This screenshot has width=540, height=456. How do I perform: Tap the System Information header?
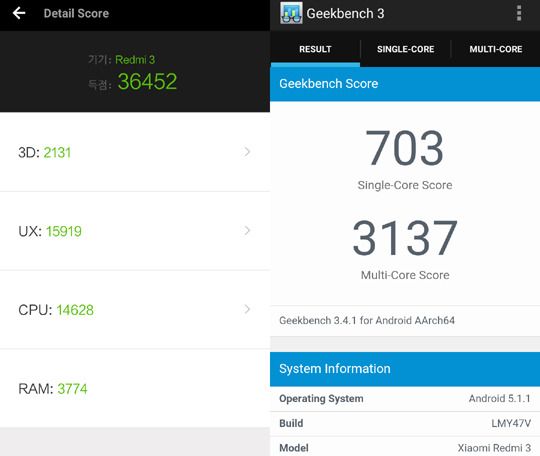point(405,369)
